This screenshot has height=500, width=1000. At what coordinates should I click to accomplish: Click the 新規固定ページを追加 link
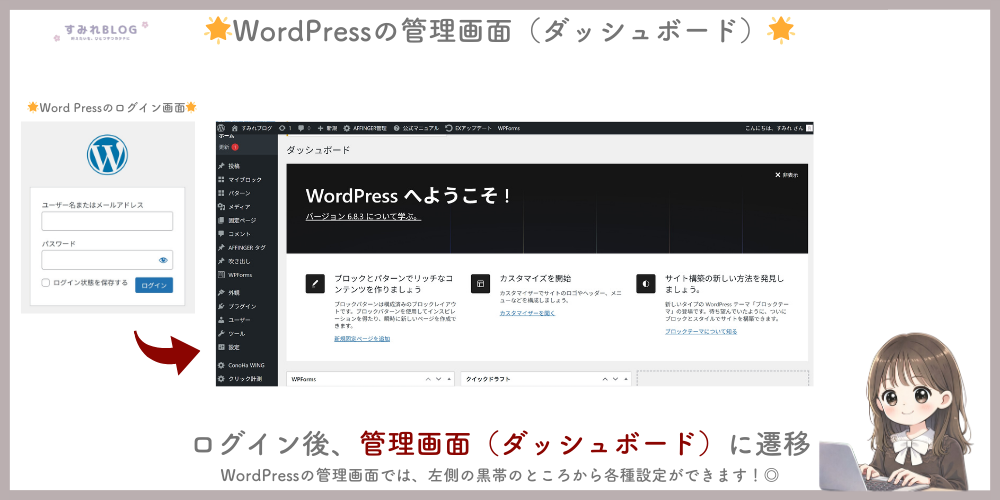[x=362, y=339]
